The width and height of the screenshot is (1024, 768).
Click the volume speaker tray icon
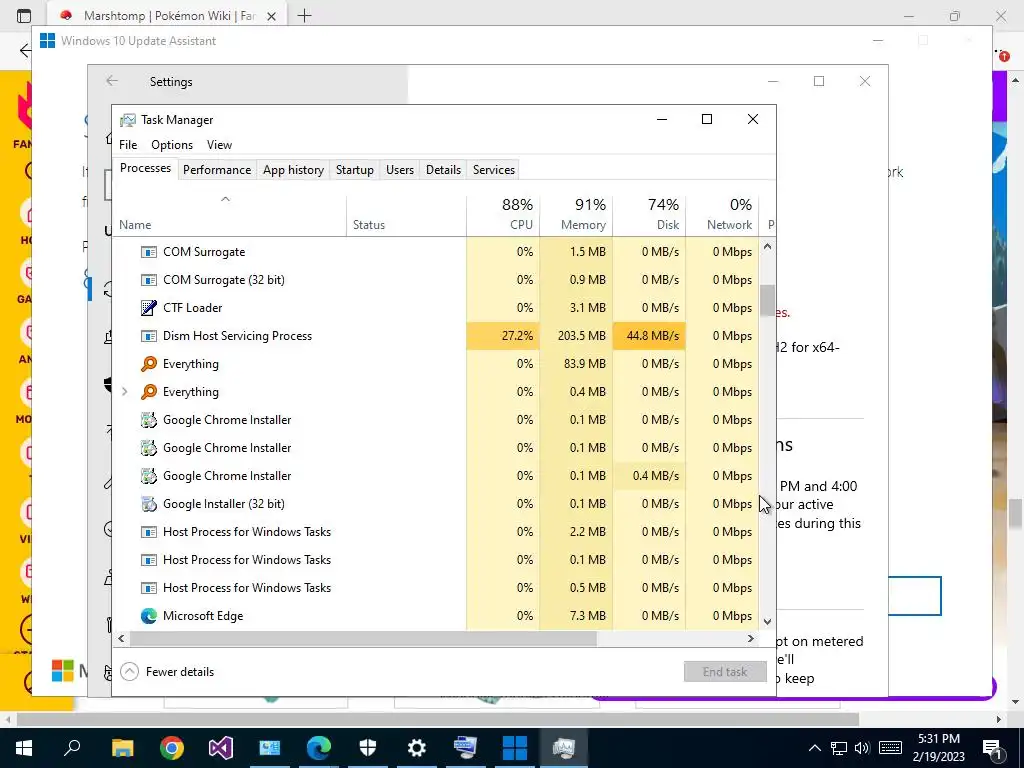[861, 748]
